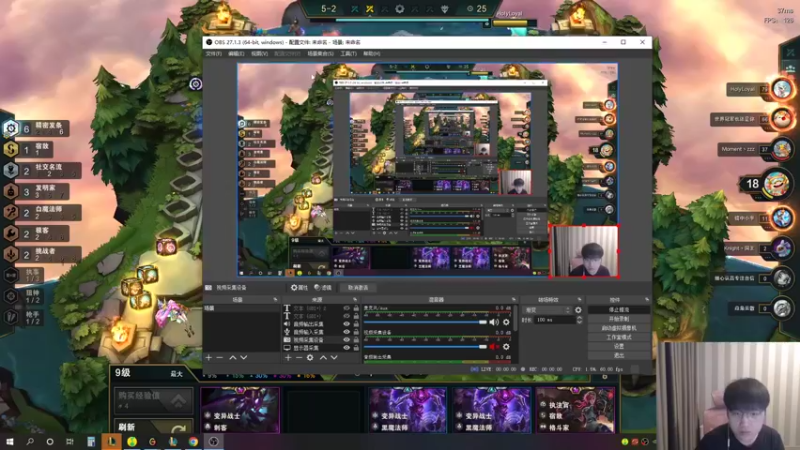Open source properties gear below sources list

(x=310, y=358)
